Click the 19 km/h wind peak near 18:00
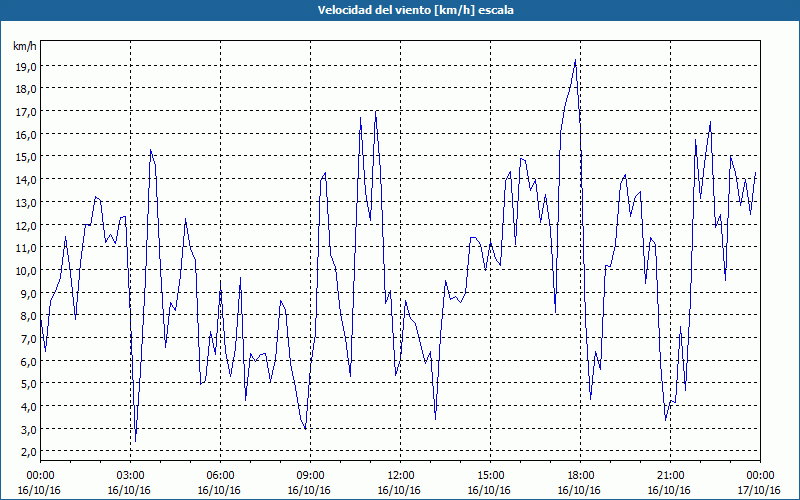 pos(575,60)
